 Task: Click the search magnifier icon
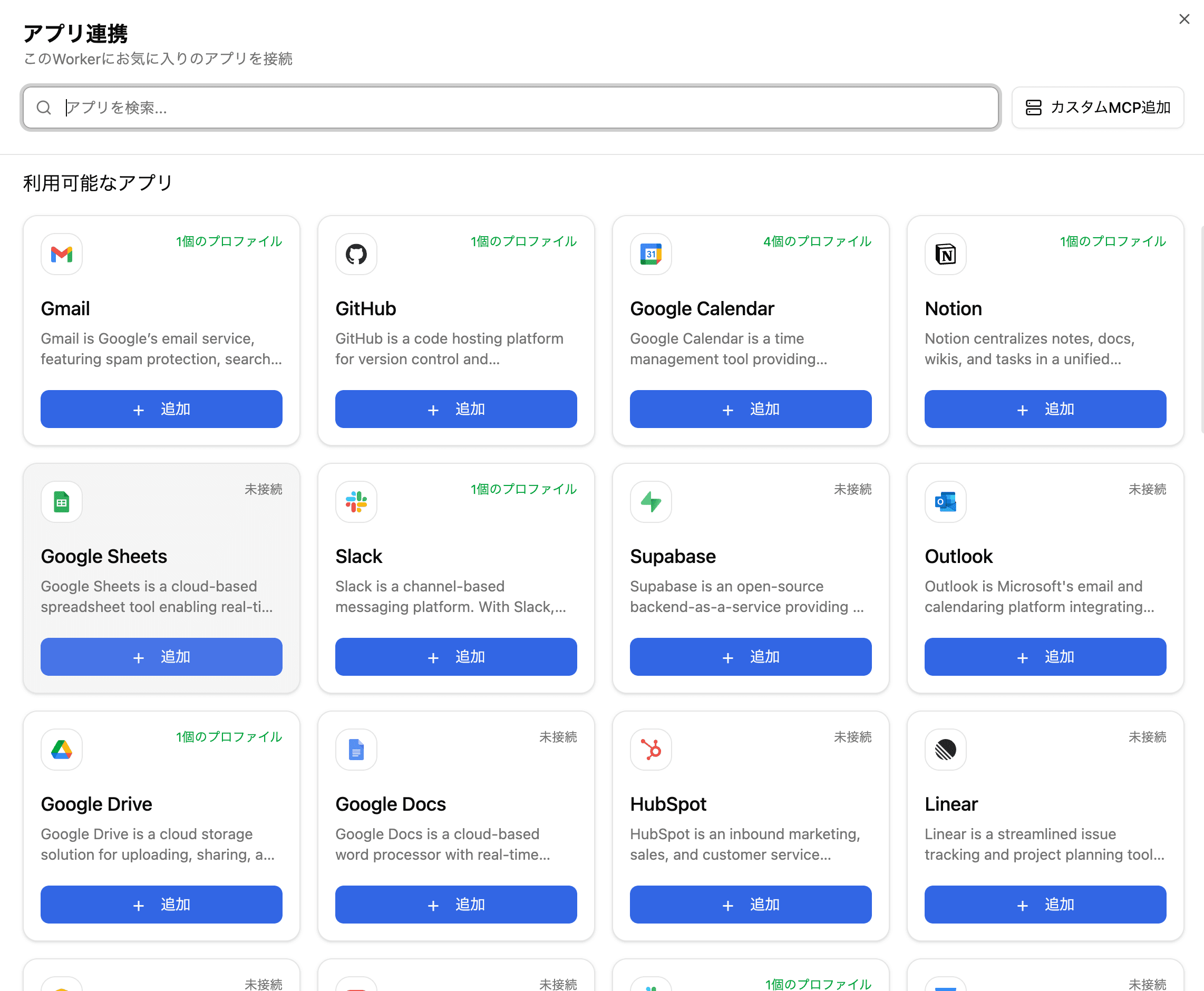pos(44,108)
